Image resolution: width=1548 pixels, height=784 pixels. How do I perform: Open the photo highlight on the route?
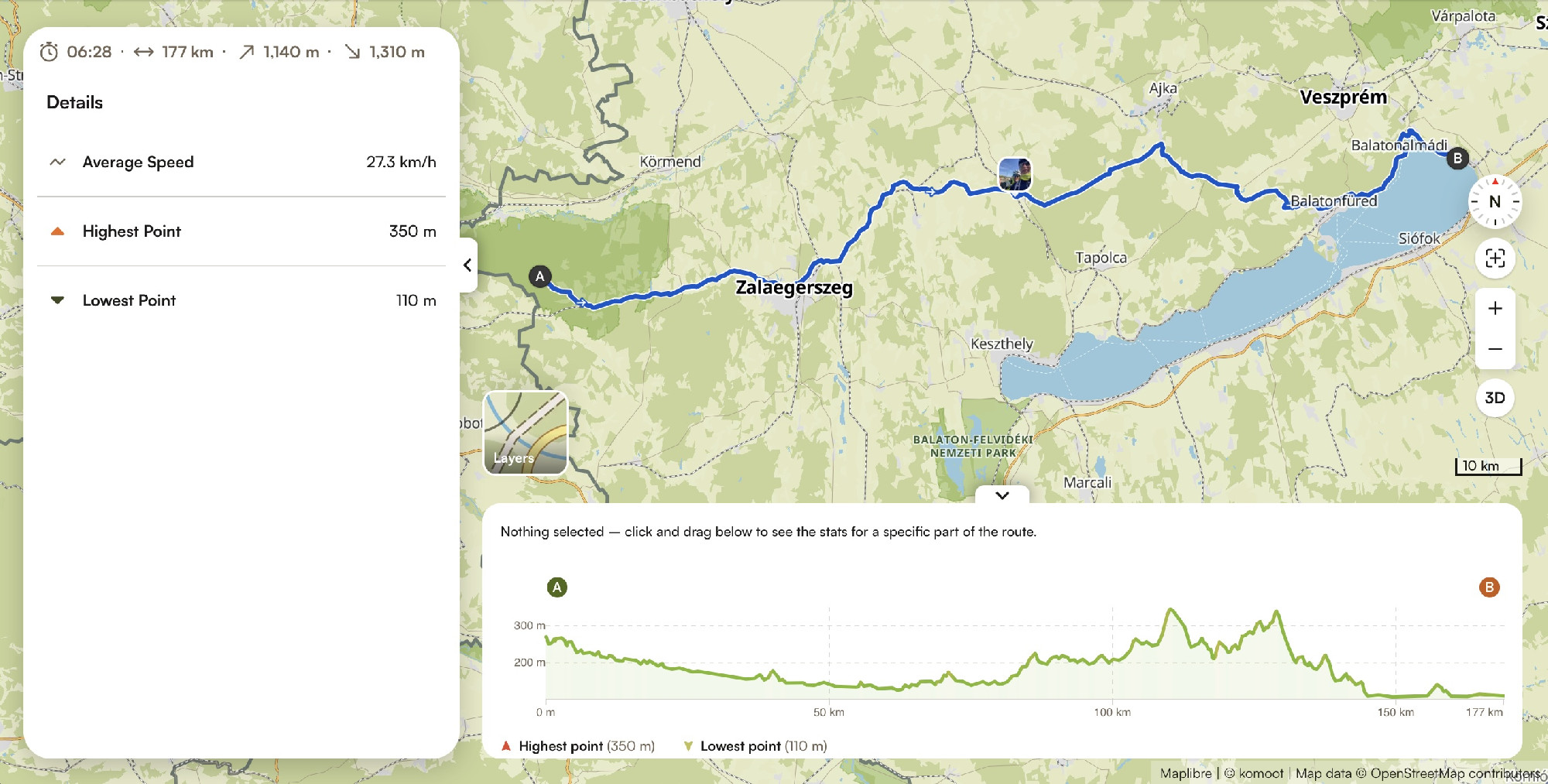pos(1015,174)
